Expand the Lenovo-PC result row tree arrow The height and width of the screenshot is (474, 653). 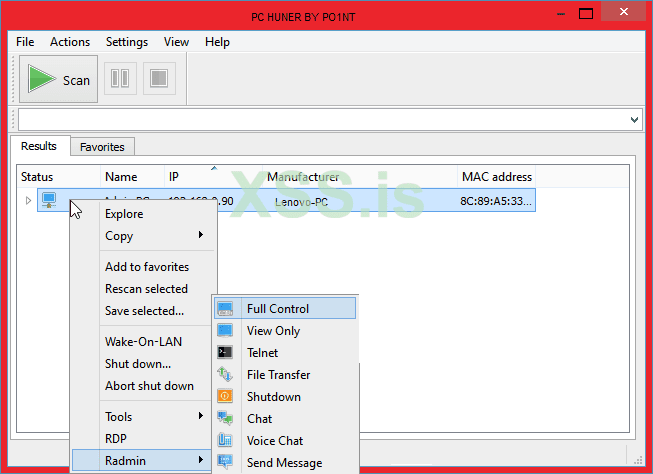[x=28, y=201]
